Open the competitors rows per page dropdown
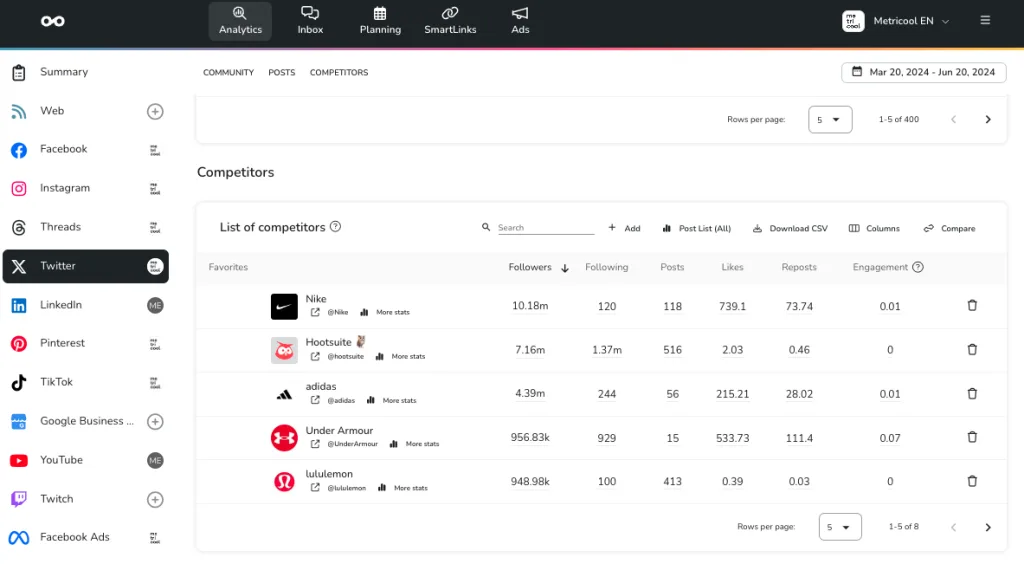Image resolution: width=1024 pixels, height=564 pixels. tap(840, 527)
